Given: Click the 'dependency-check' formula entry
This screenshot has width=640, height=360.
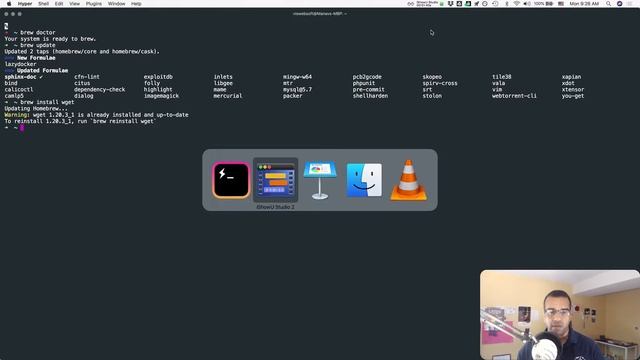Looking at the screenshot, I should (x=100, y=89).
